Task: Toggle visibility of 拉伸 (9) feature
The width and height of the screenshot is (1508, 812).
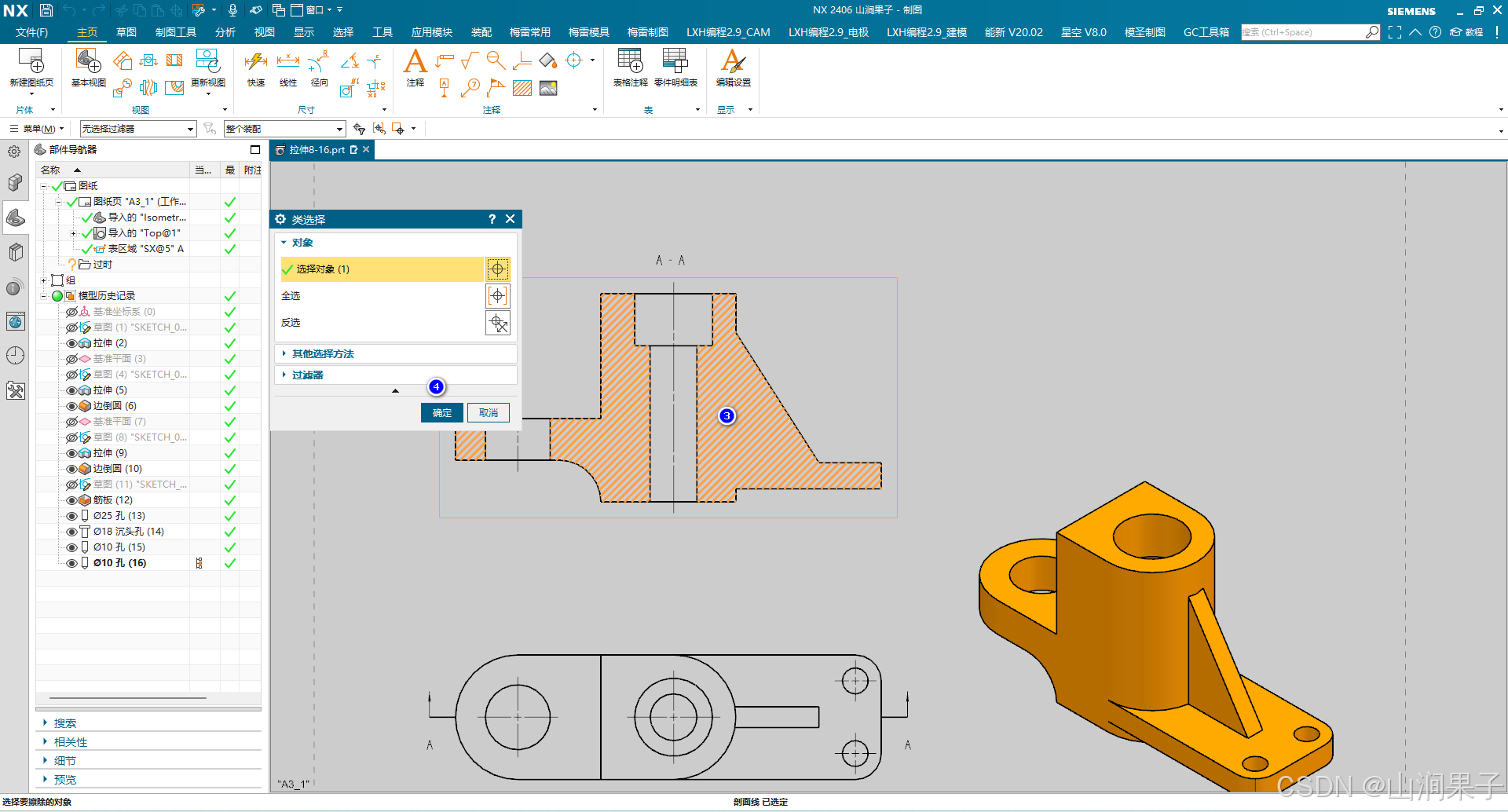Action: [71, 453]
